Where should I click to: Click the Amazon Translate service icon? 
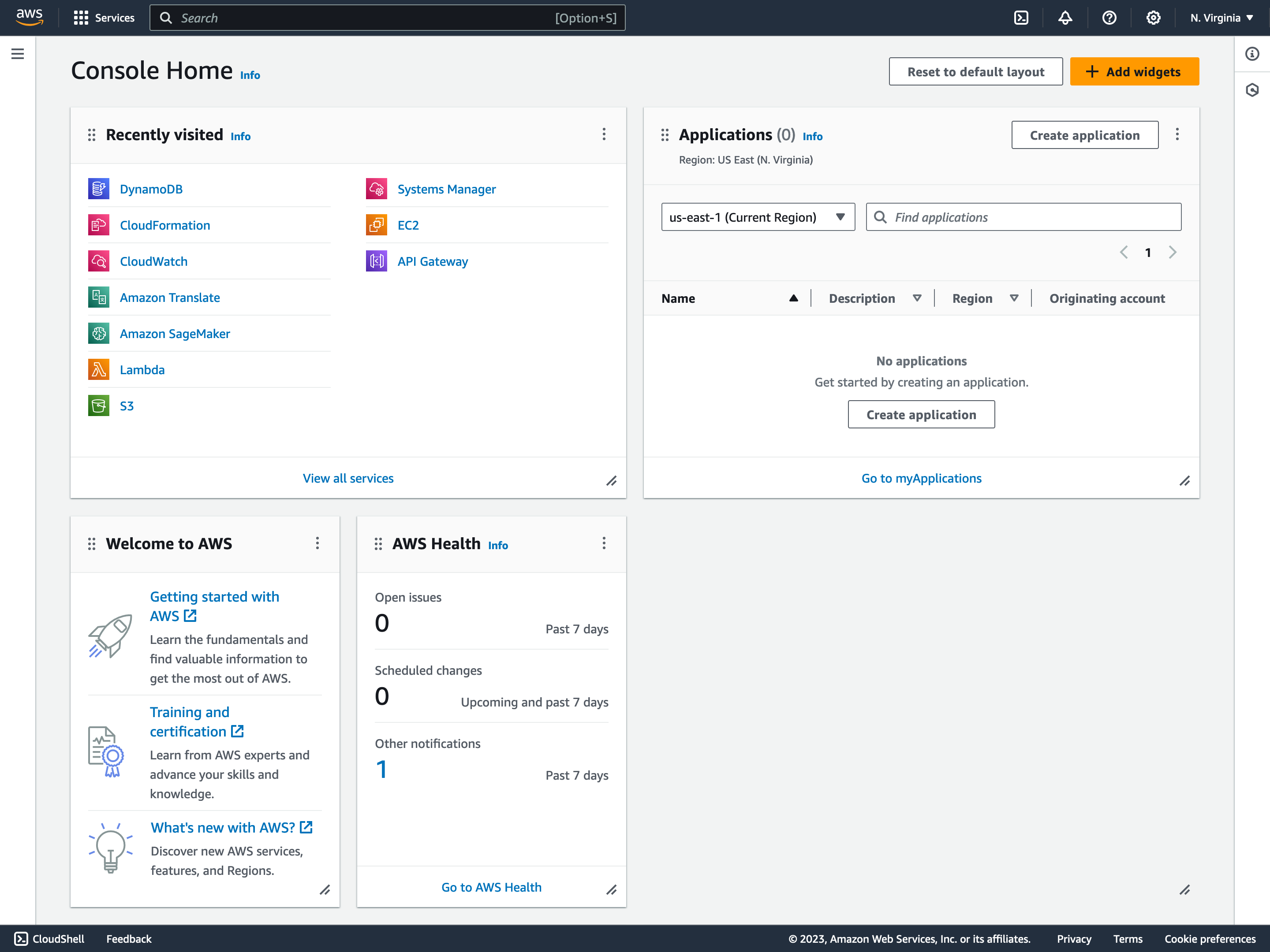99,297
